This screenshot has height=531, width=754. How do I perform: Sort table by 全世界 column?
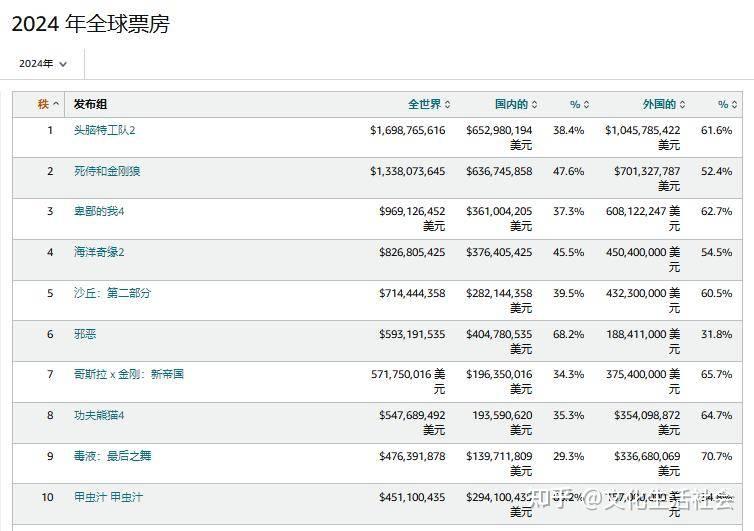429,104
